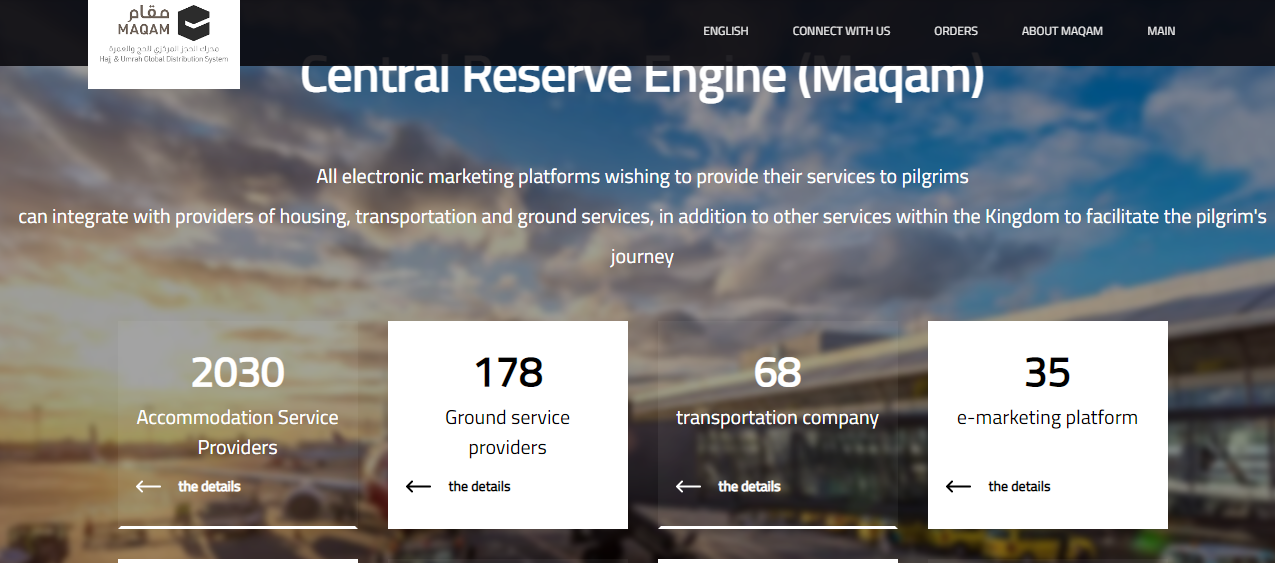Click the Central Reserve Engine (Maqam) heading
The image size is (1275, 563).
[642, 78]
